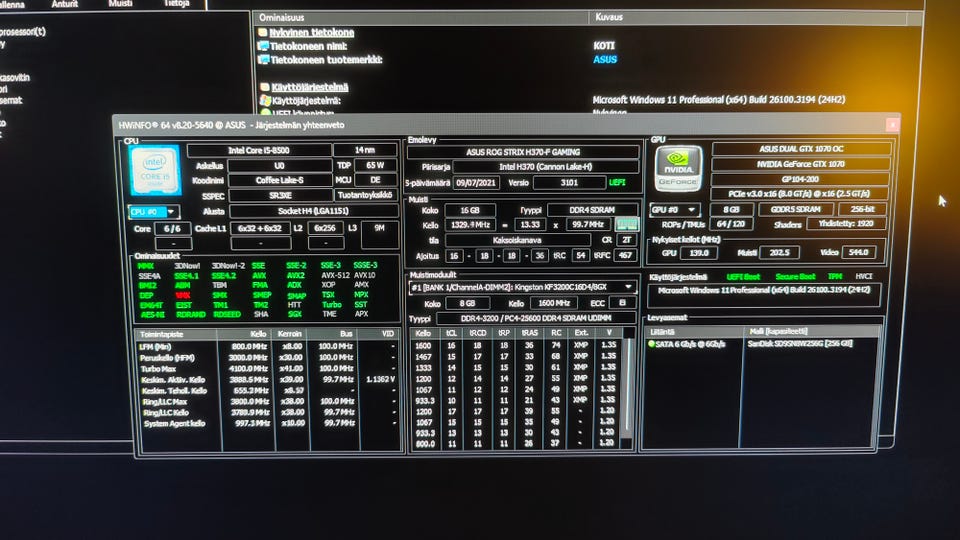
Task: Click the 65 W TDP value
Action: click(x=375, y=165)
